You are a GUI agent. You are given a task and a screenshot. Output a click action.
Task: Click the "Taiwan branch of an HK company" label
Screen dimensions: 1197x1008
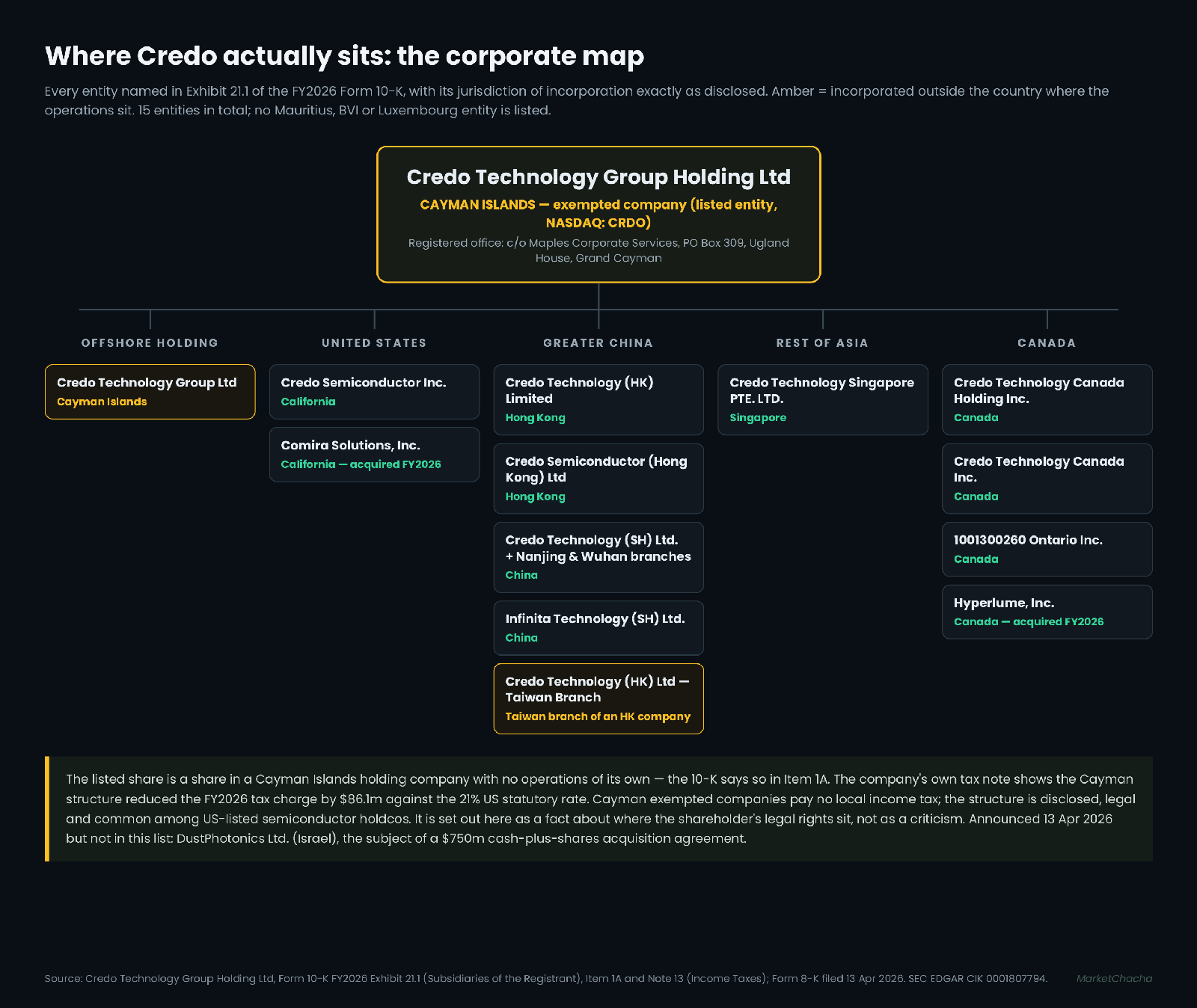tap(598, 716)
